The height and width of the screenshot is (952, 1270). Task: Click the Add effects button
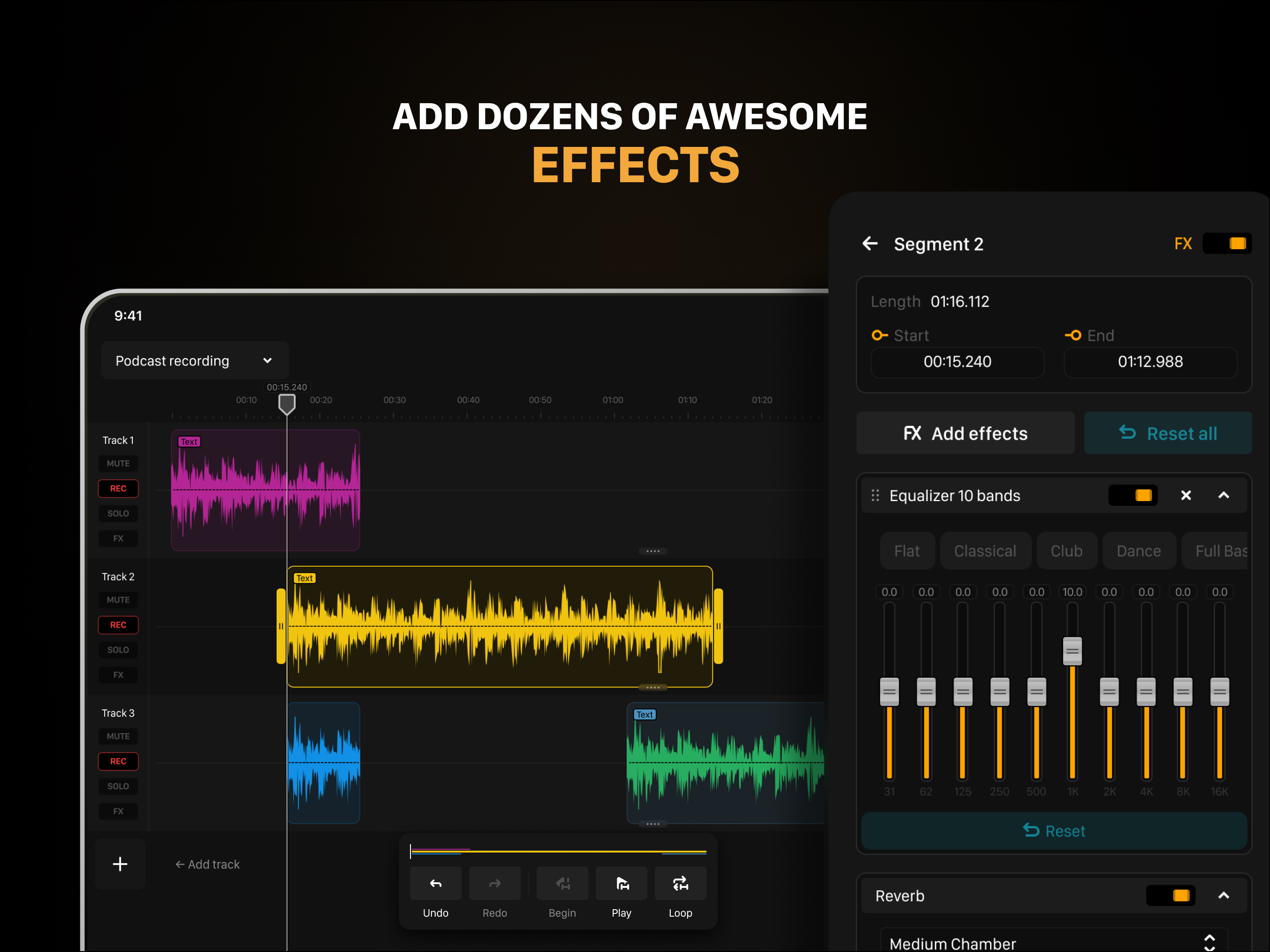click(966, 433)
